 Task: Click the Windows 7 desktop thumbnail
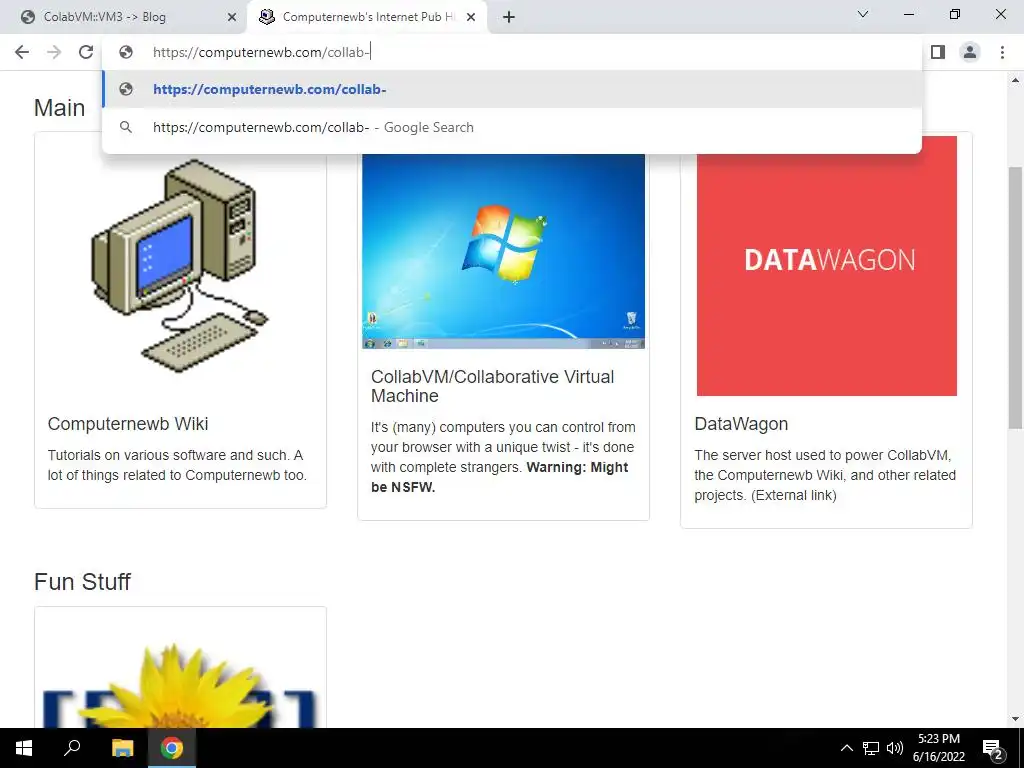tap(504, 251)
